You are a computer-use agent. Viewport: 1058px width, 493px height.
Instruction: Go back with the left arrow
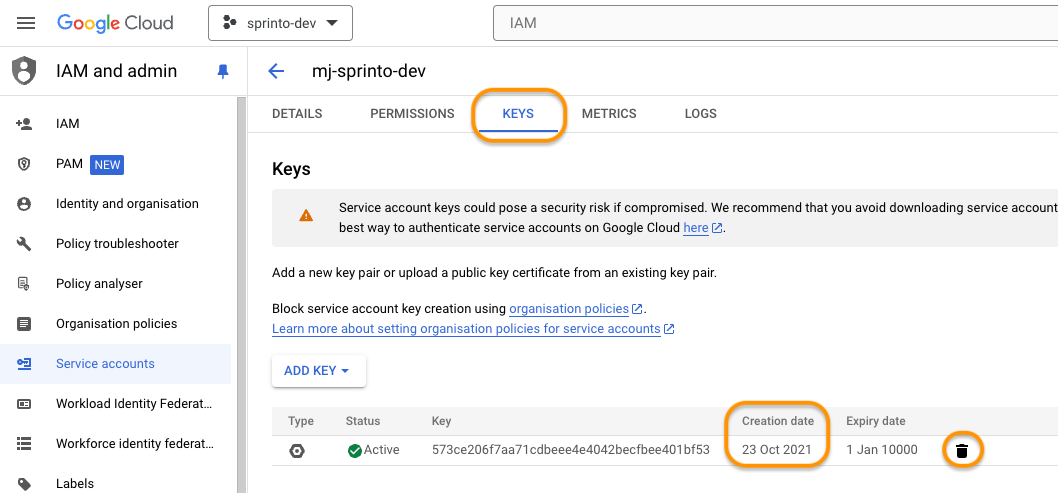pos(276,71)
